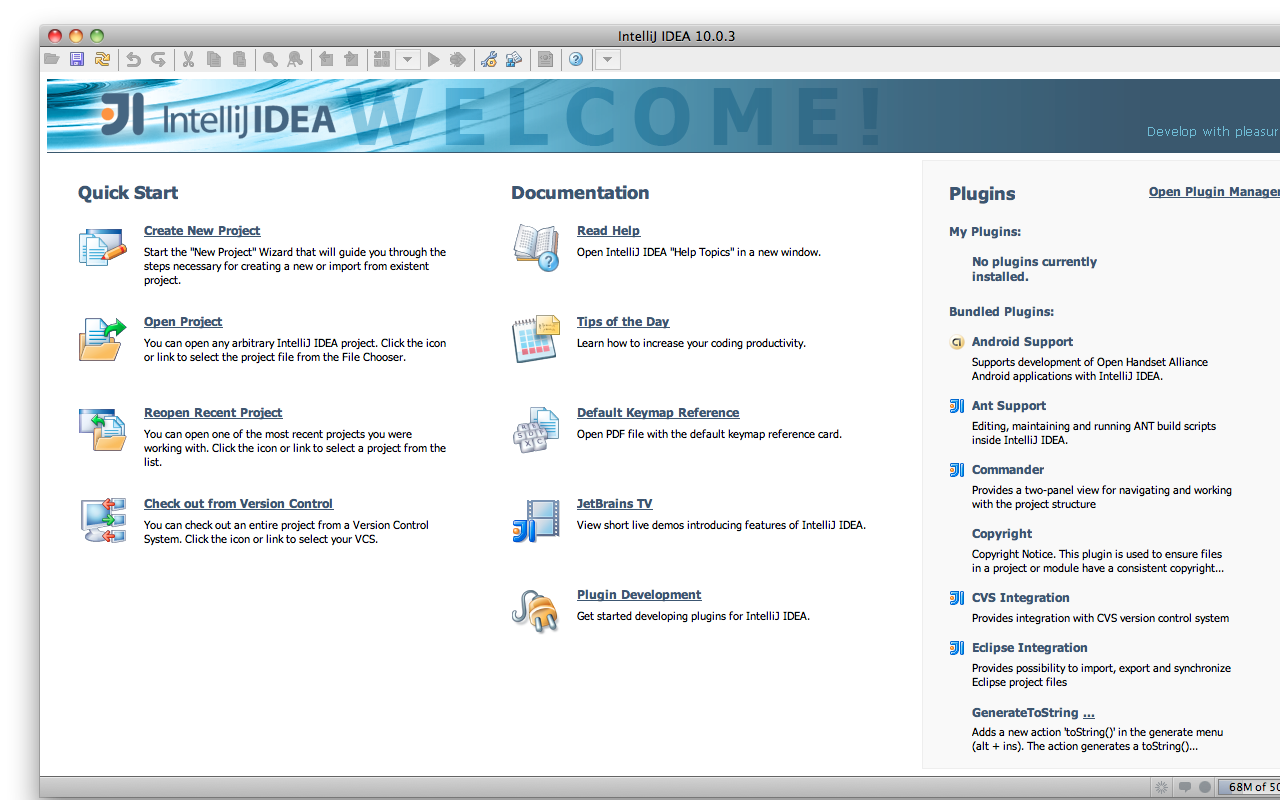Open the dropdown right of the Help icon
The image size is (1280, 800).
608,60
